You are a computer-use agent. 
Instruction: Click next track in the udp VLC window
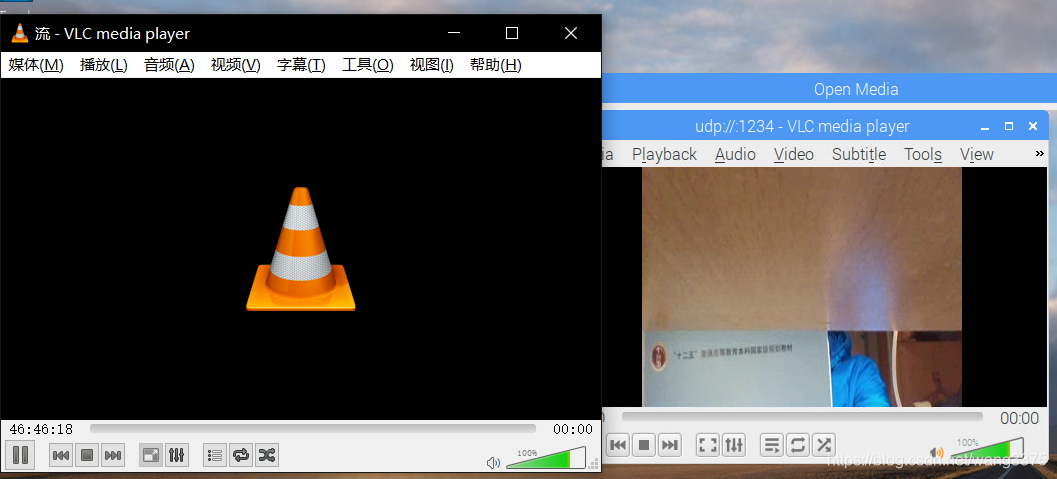pos(669,445)
